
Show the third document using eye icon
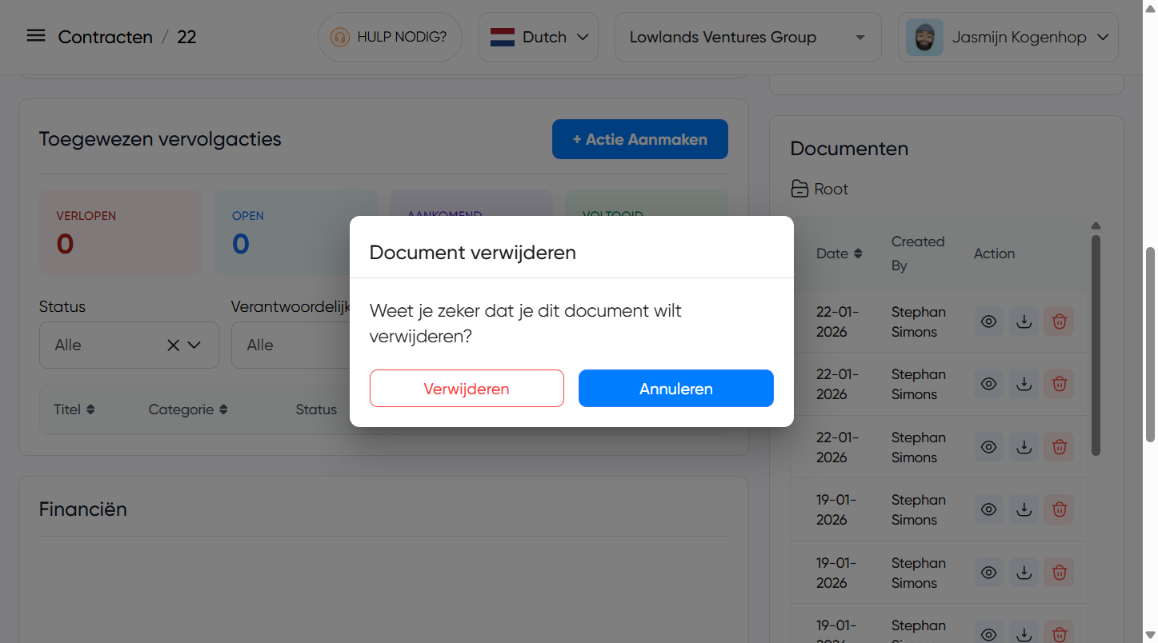point(988,447)
